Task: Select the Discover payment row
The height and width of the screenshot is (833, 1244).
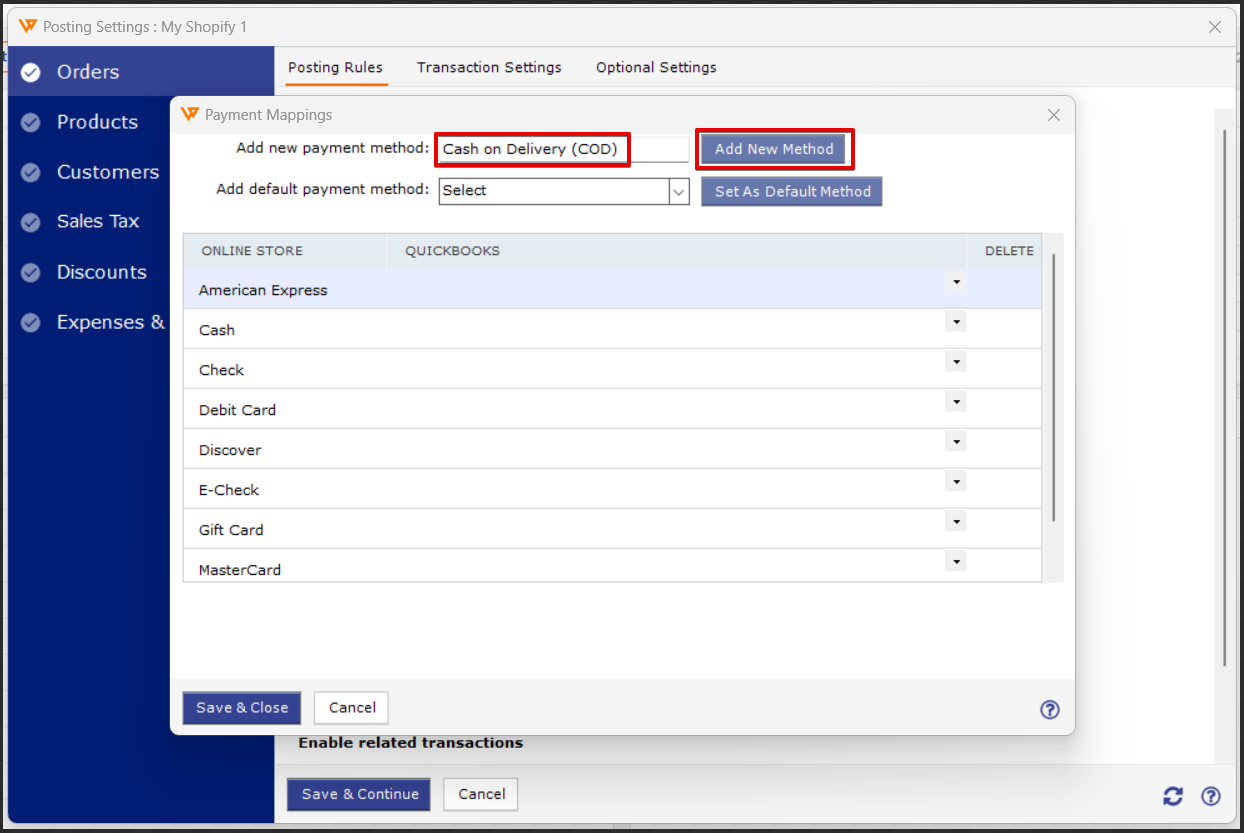Action: pos(612,449)
